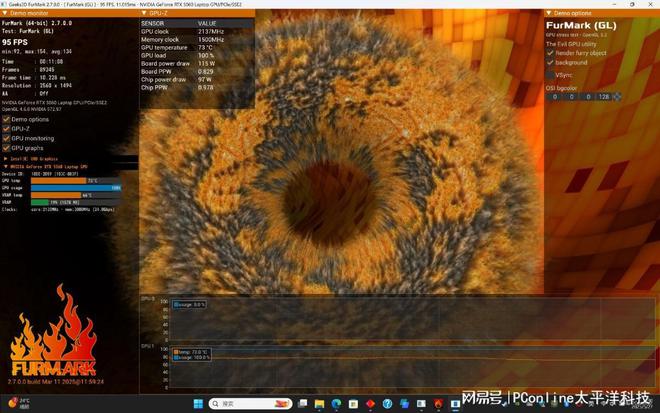This screenshot has width=660, height=413.
Task: Uncheck the GPU graphs checkbox
Action: pos(6,148)
